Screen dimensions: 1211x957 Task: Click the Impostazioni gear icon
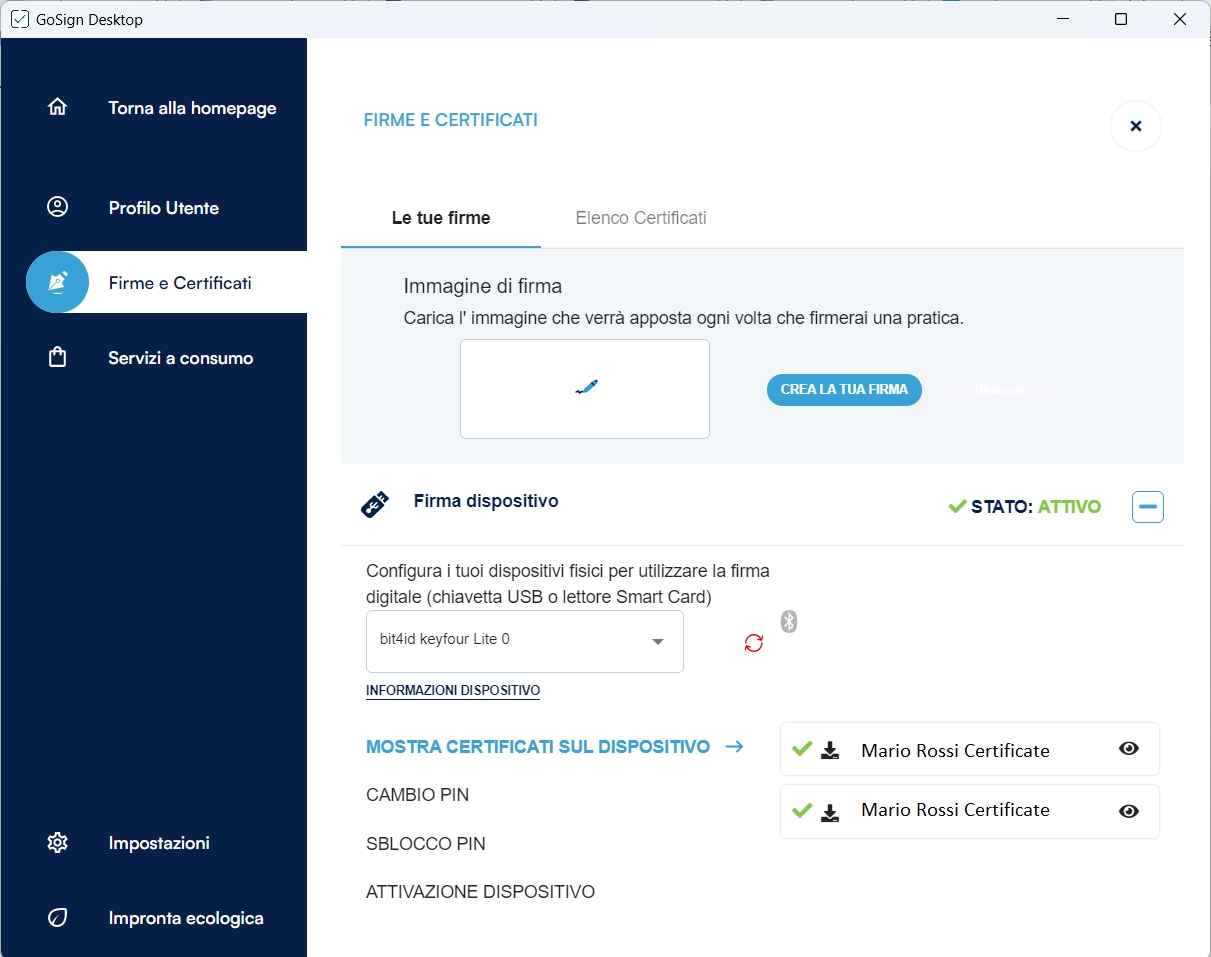point(58,843)
